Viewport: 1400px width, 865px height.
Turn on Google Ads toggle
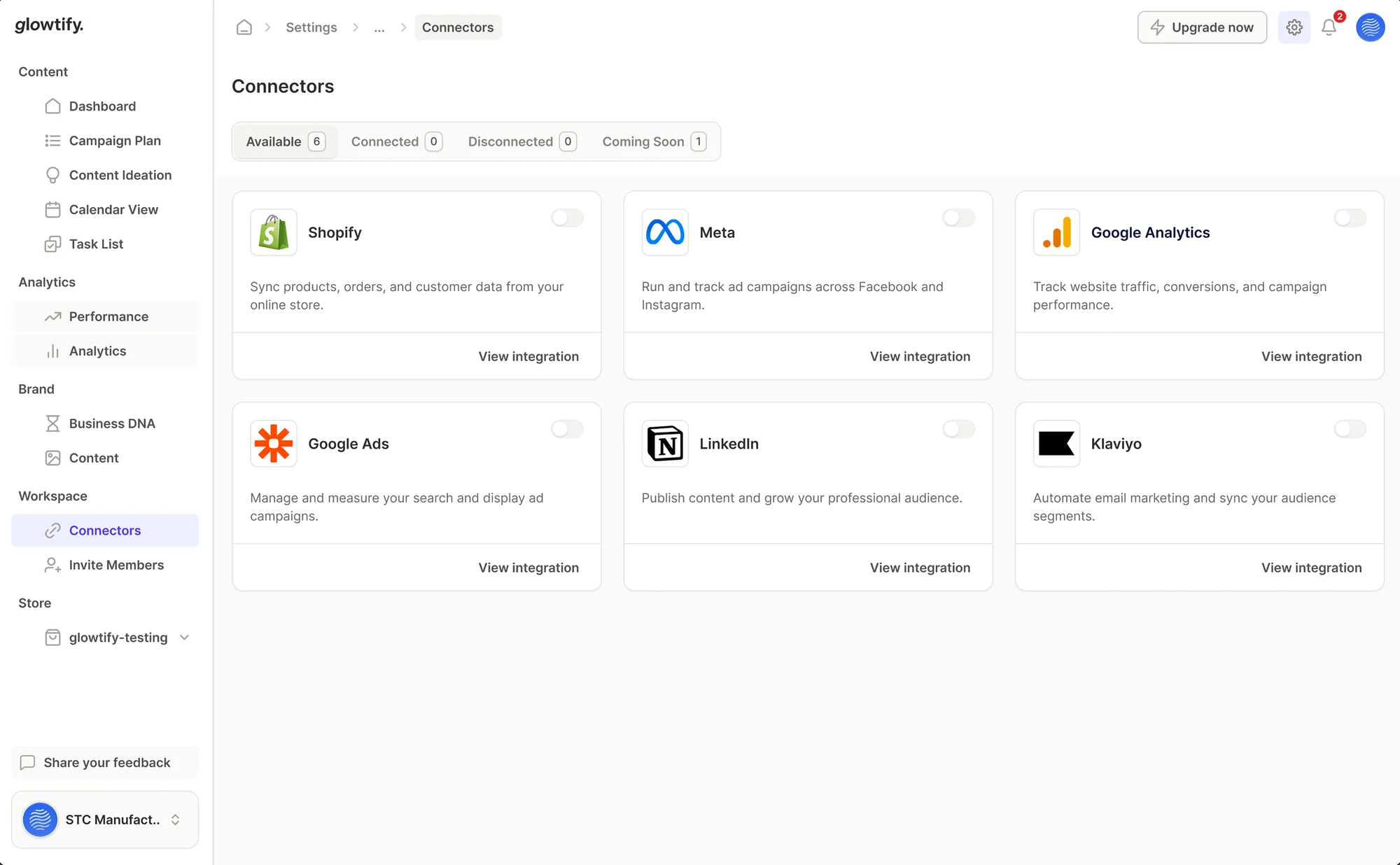tap(567, 429)
